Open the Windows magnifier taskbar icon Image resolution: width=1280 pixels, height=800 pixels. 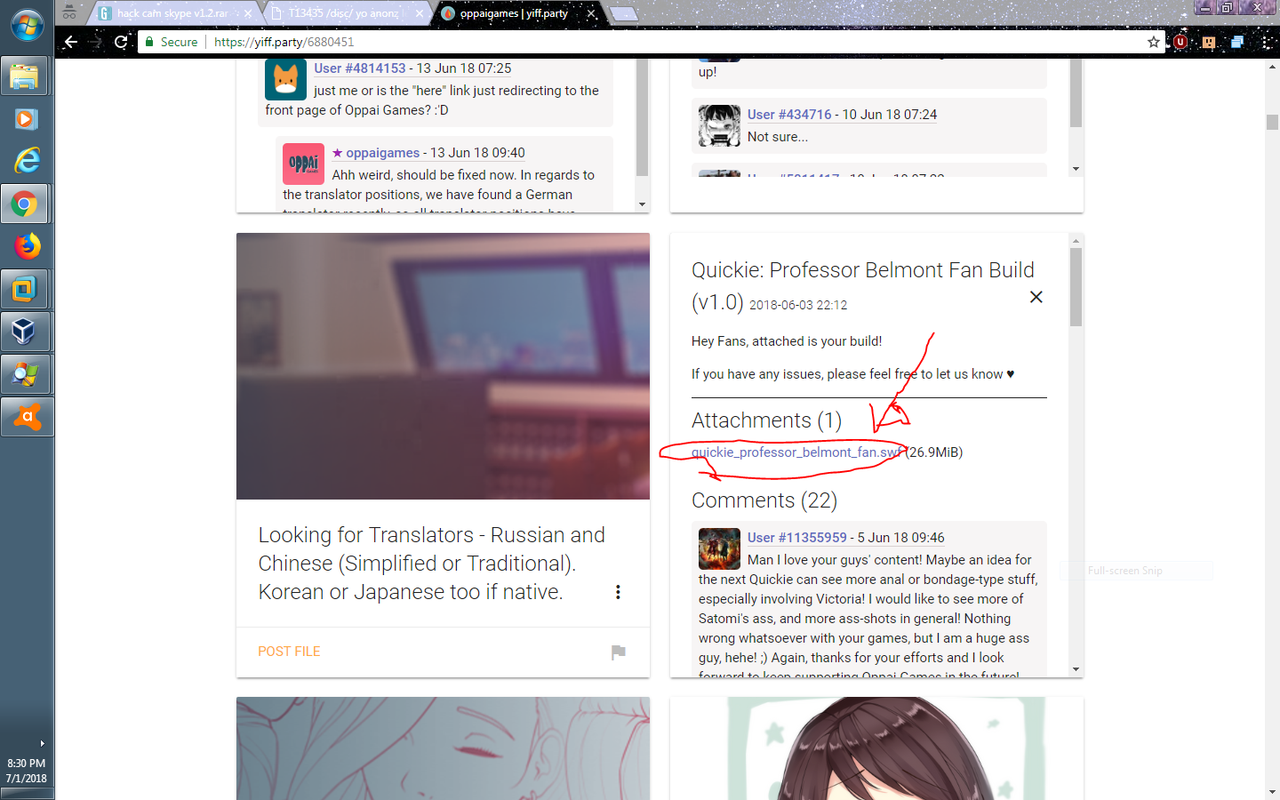[x=25, y=373]
